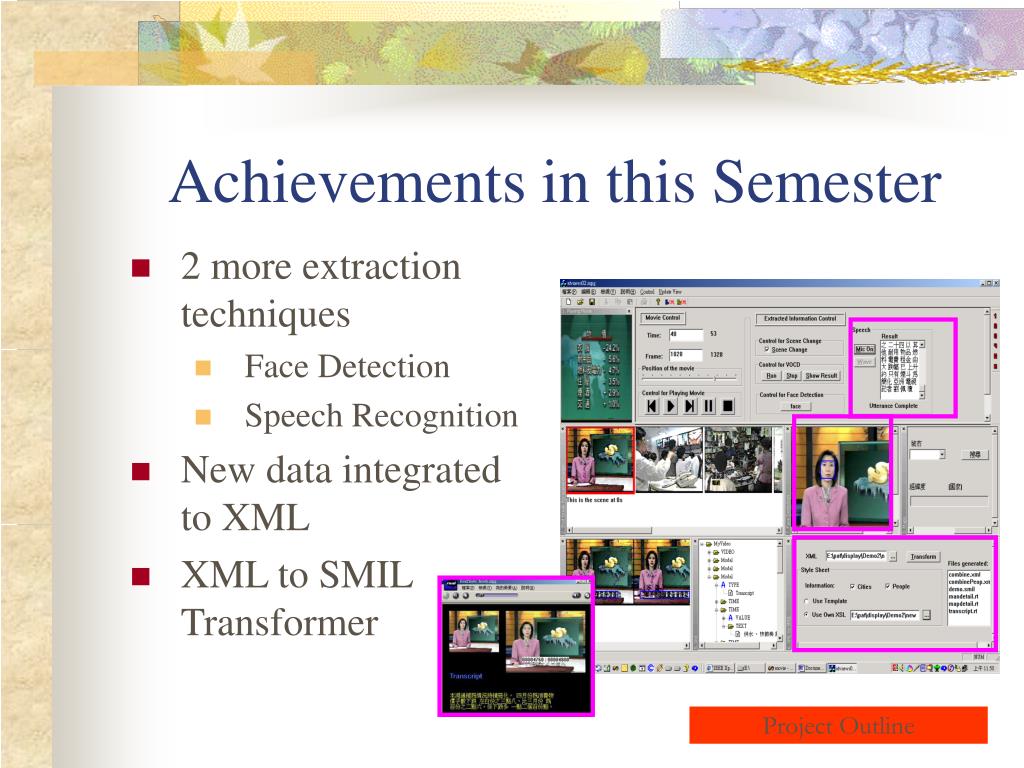Select the second scene thumbnail with white shirts
The image size is (1024, 768).
tap(669, 460)
